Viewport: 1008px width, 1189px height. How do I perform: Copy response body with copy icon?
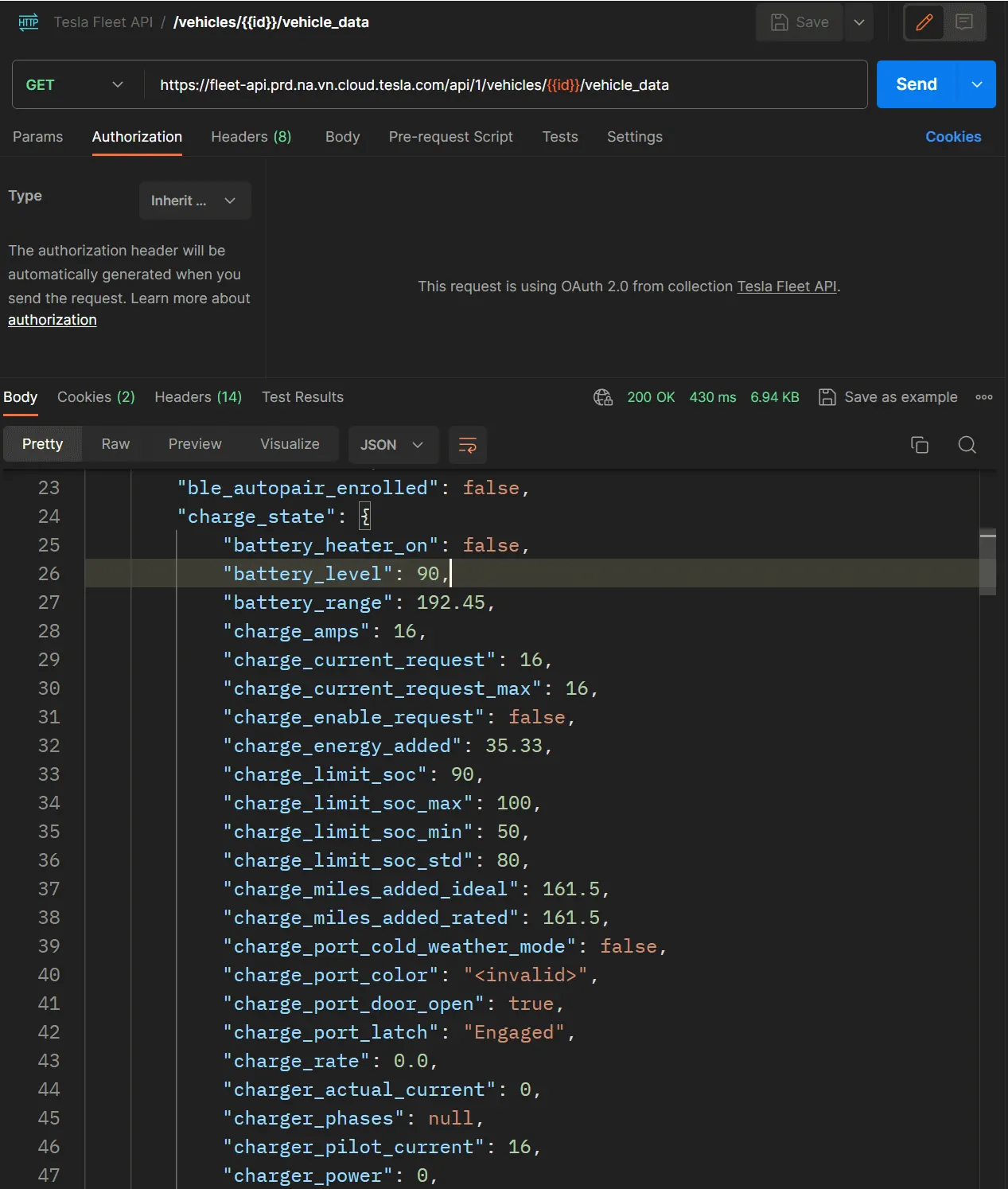[x=919, y=445]
